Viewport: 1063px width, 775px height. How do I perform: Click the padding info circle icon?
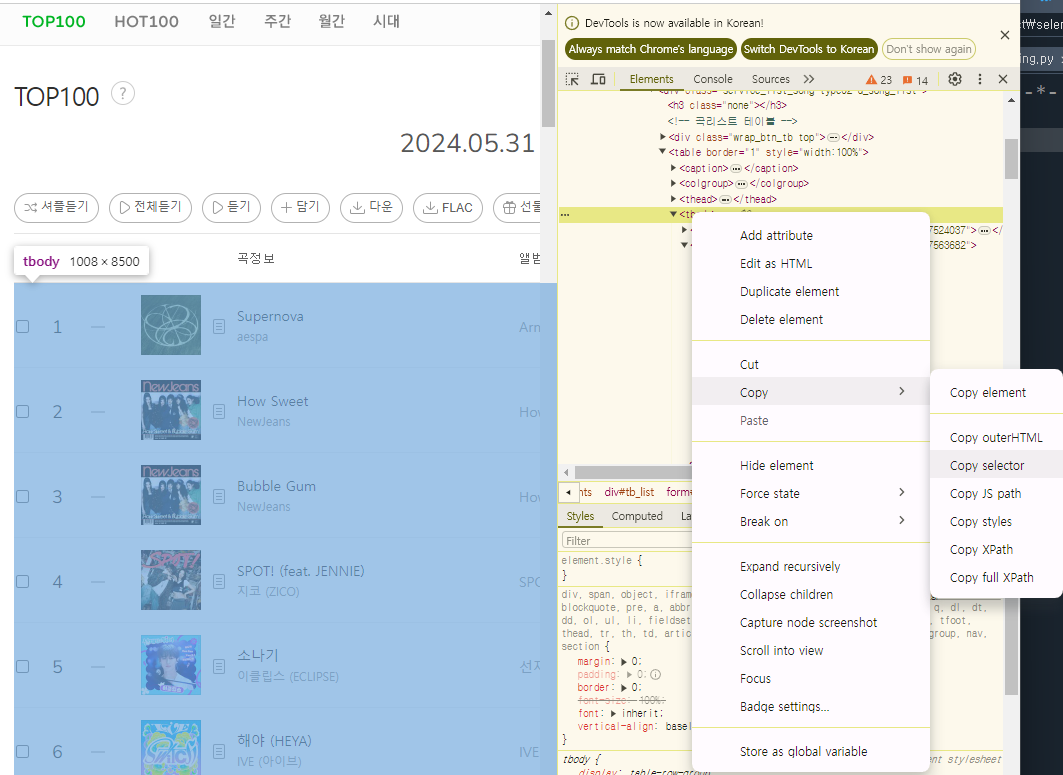(x=656, y=675)
